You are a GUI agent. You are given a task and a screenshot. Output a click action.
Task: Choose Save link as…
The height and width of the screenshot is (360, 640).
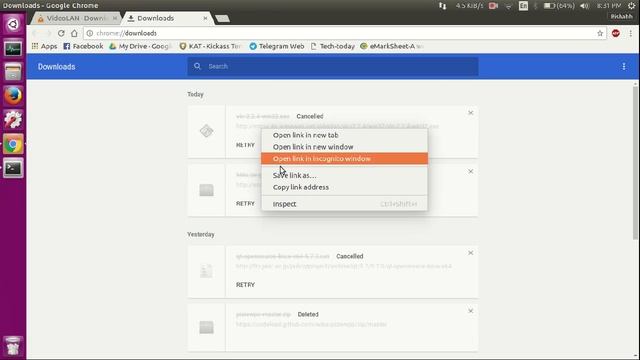(344, 176)
